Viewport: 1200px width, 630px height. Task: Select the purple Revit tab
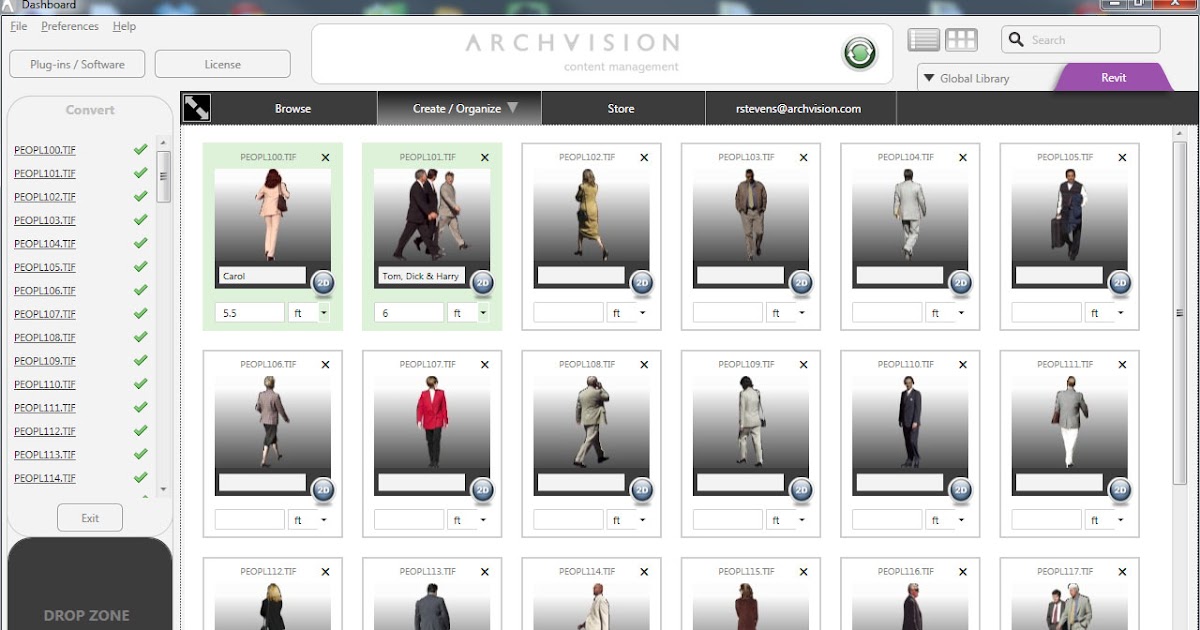[1113, 78]
